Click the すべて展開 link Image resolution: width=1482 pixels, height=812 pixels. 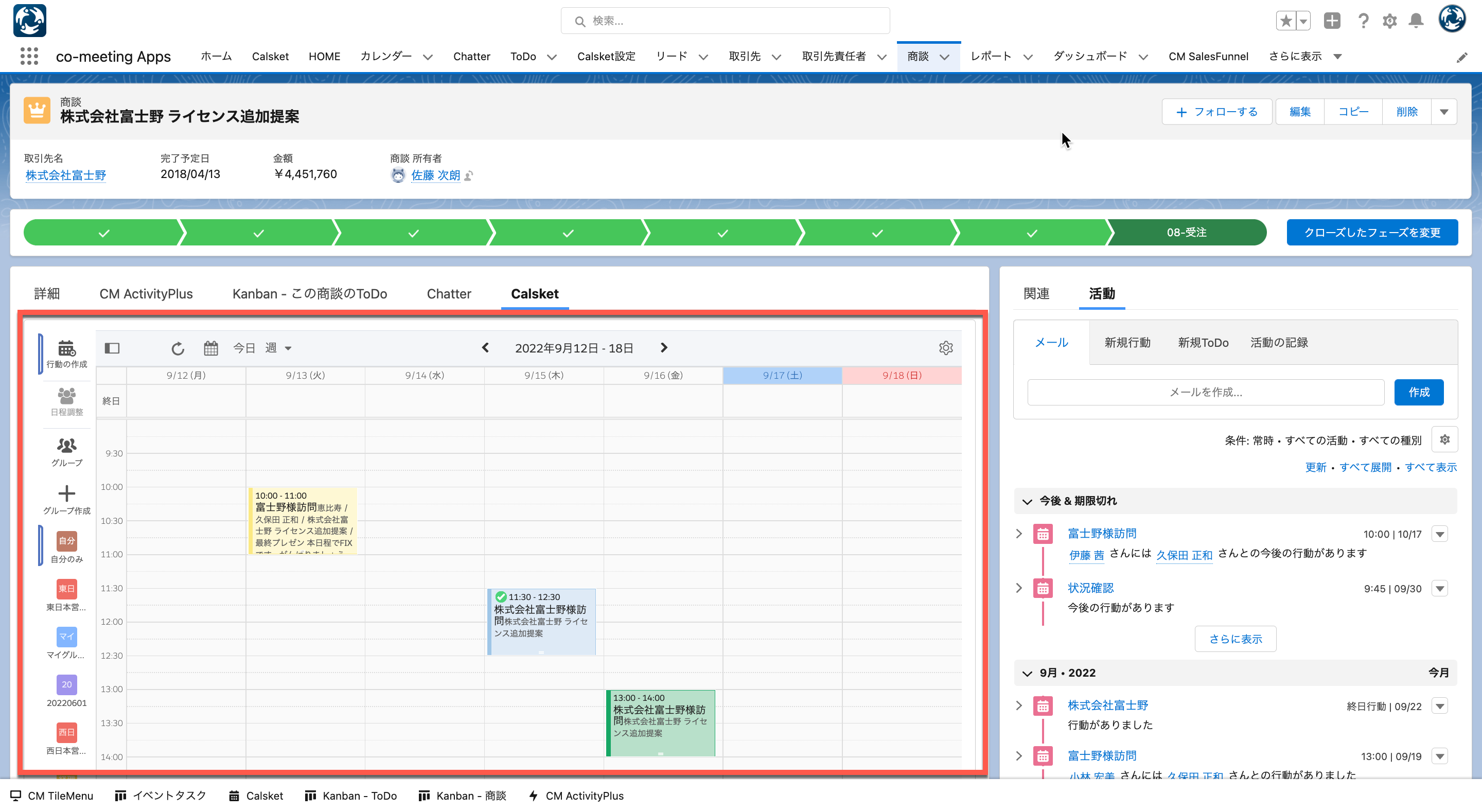1365,467
